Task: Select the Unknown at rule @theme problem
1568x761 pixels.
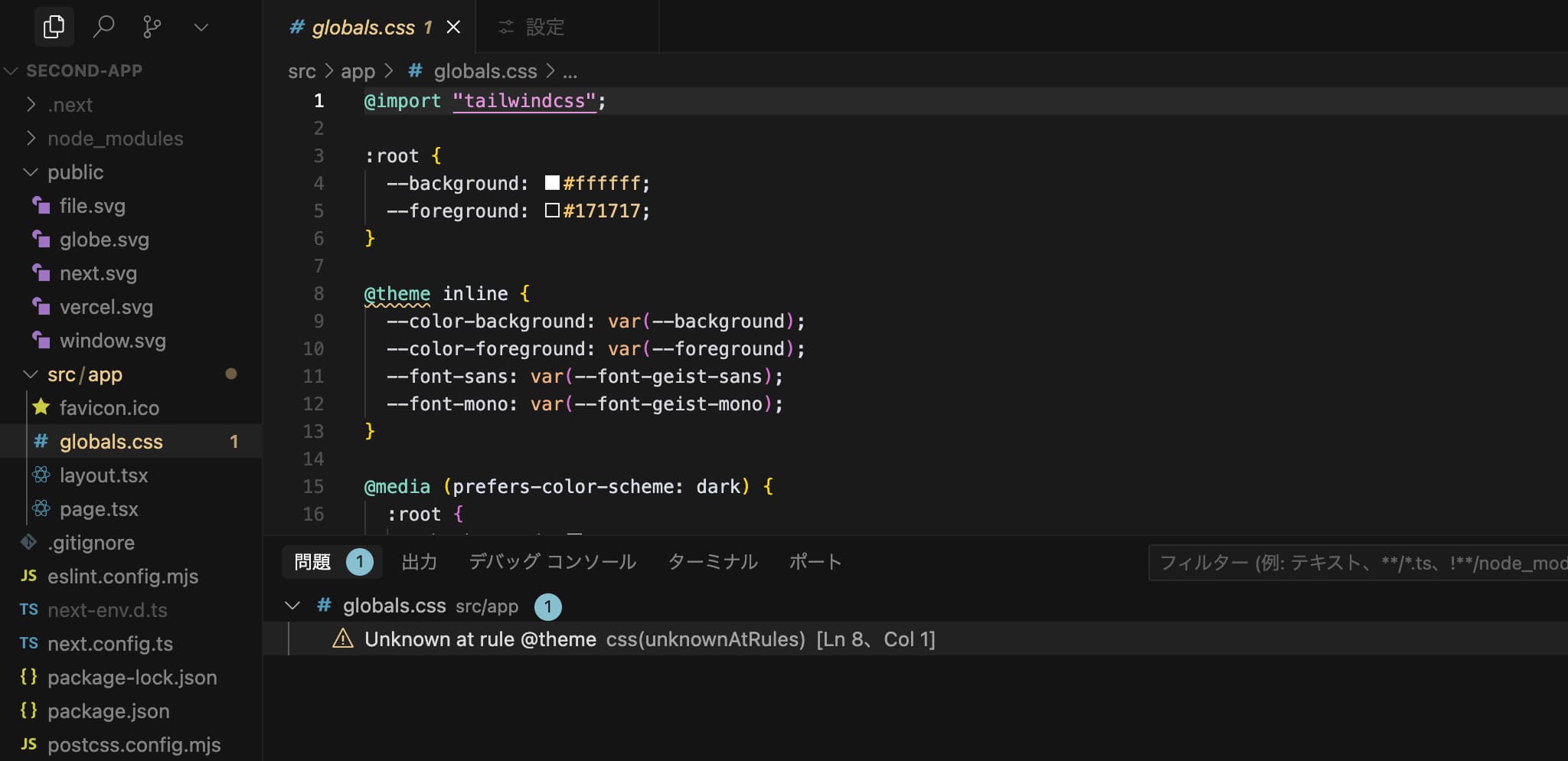Action: pyautogui.click(x=915, y=639)
